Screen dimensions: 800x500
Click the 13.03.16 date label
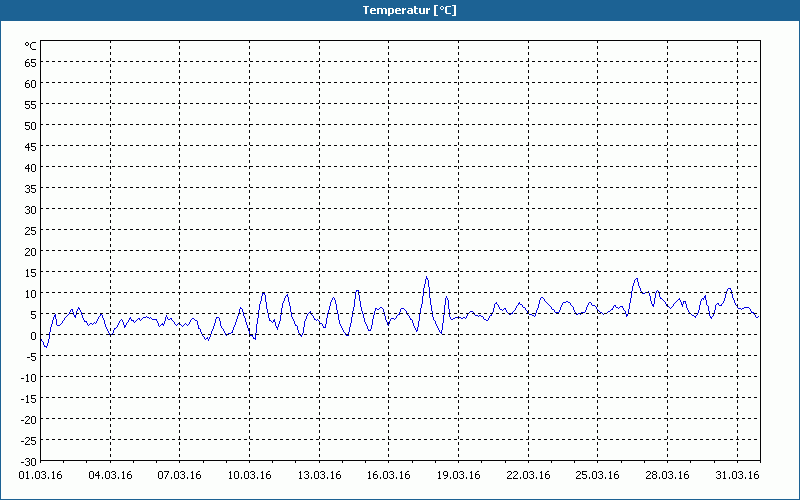point(319,476)
